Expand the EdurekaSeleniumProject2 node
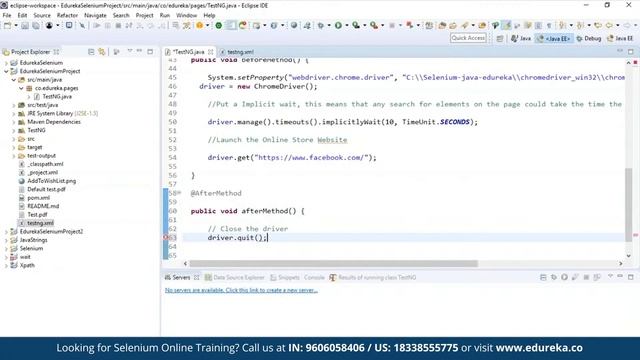 coord(6,231)
